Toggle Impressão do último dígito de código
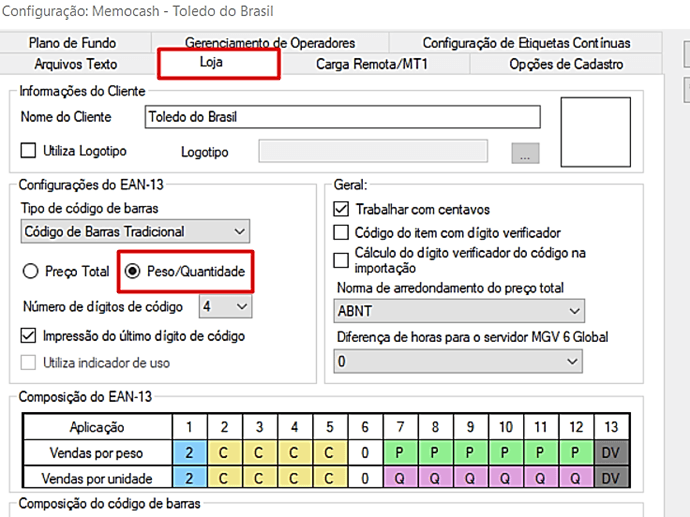Viewport: 690px width, 517px height. click(x=28, y=335)
